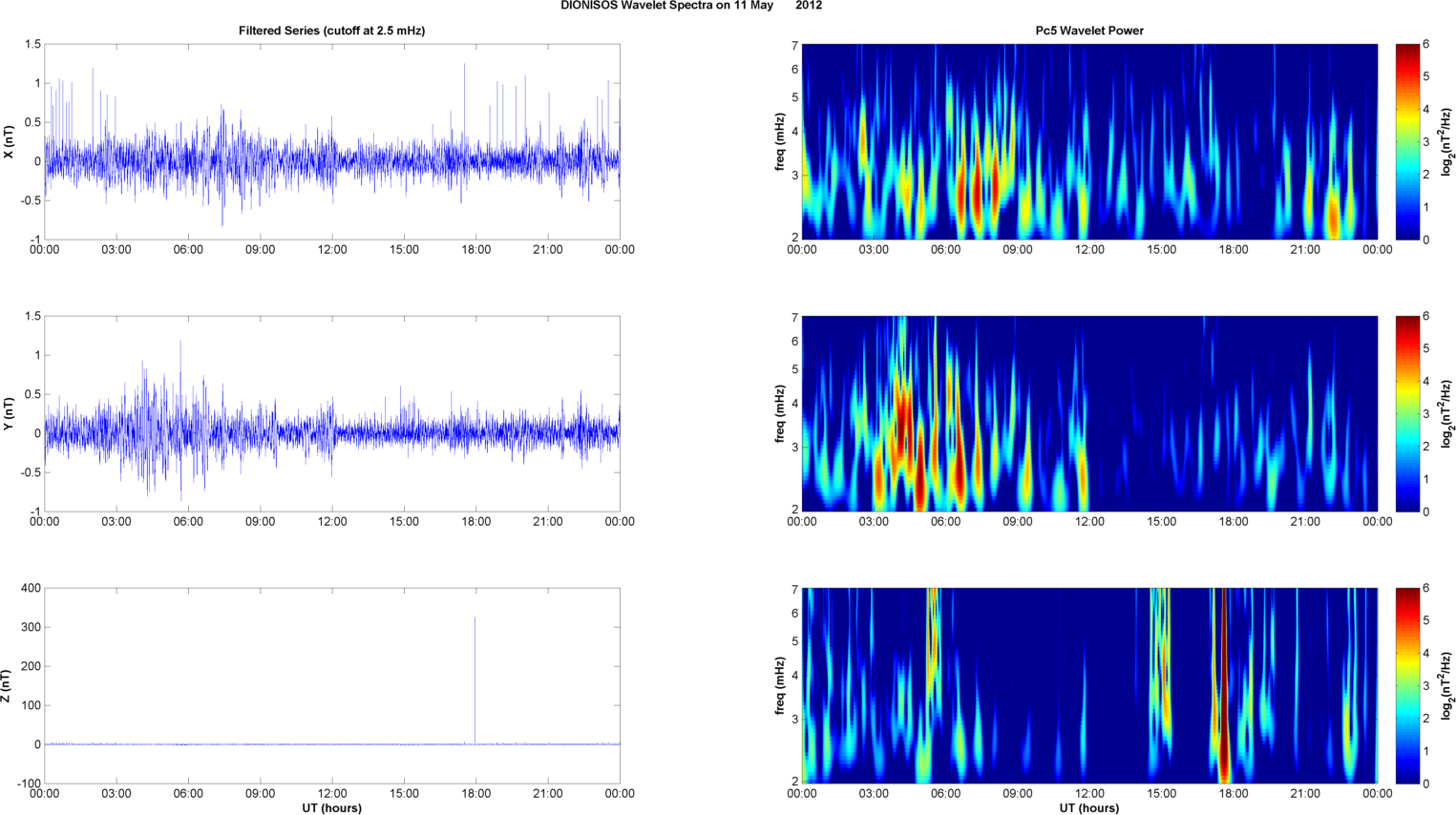
Task: Click the '1.5' tick on X plot axis
Action: pos(33,44)
